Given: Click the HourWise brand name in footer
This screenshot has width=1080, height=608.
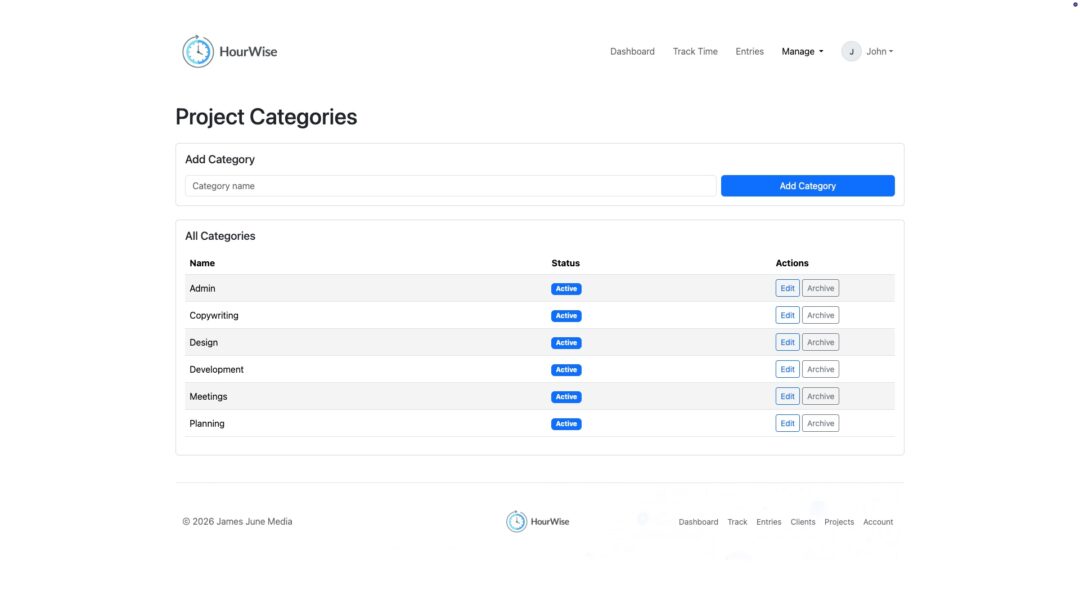Looking at the screenshot, I should [550, 522].
